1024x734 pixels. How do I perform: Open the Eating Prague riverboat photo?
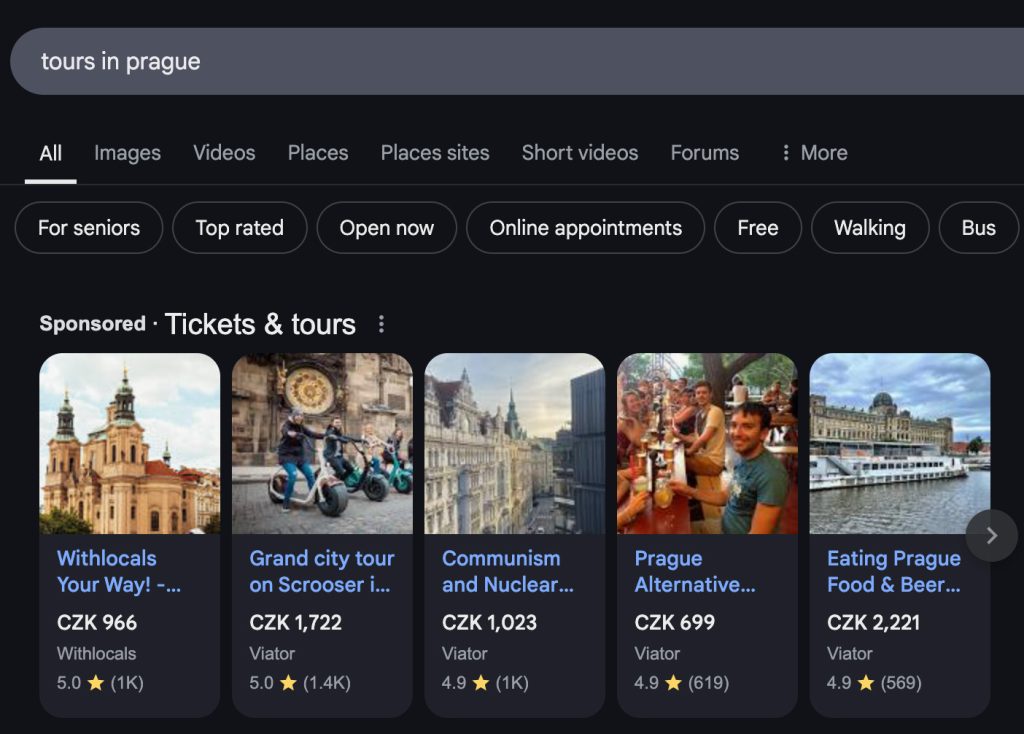point(900,444)
